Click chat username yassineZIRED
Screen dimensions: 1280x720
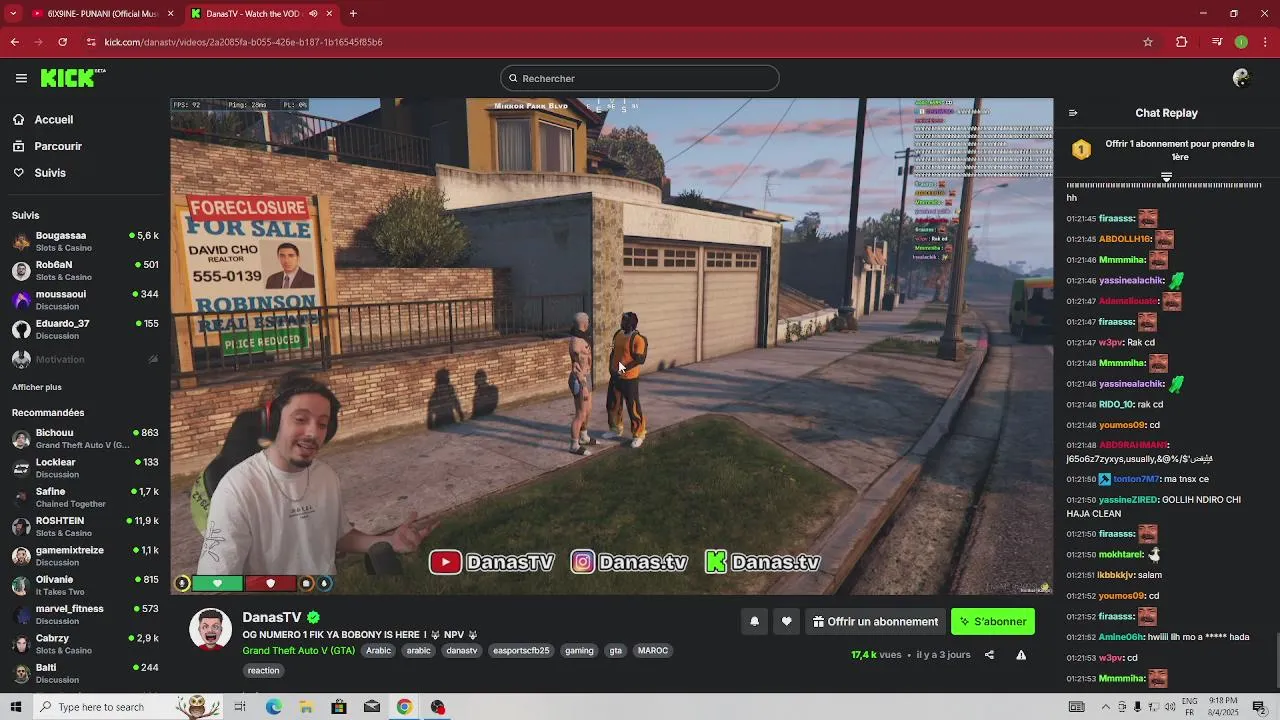click(x=1128, y=499)
